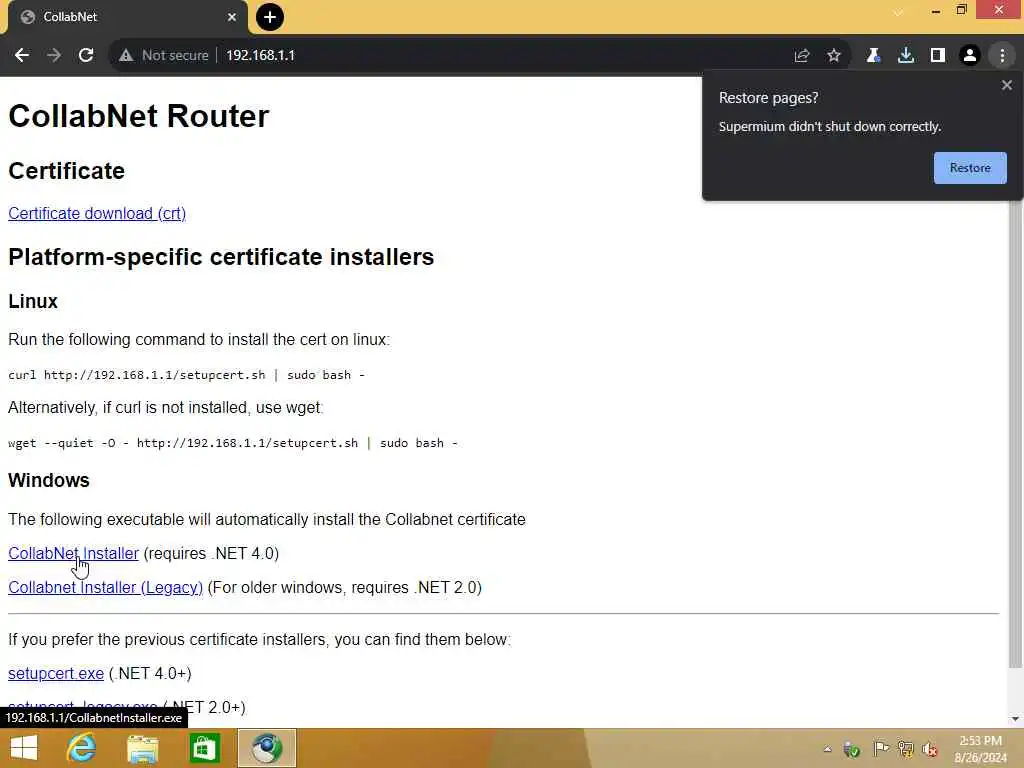Click the network tray icon
This screenshot has width=1024, height=768.
(905, 749)
